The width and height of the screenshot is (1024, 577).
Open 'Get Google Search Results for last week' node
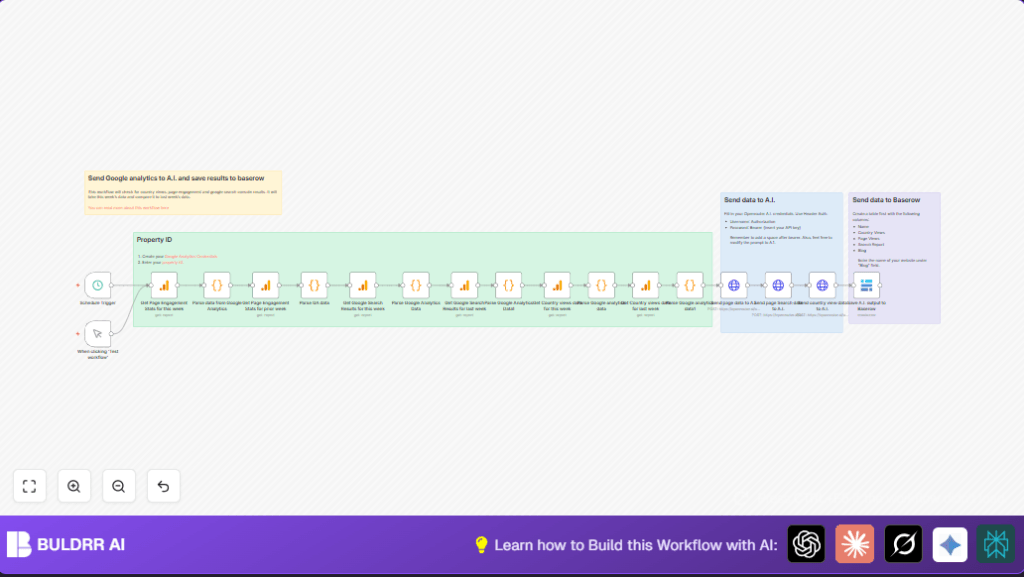pyautogui.click(x=464, y=285)
